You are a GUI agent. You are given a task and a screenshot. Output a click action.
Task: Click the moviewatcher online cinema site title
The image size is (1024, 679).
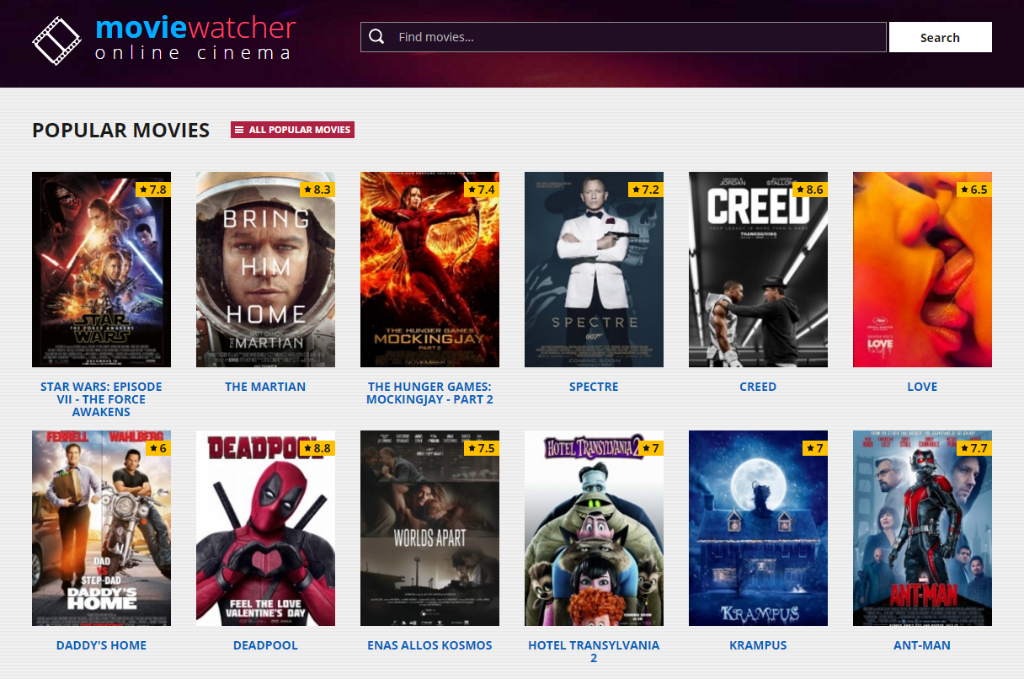(x=195, y=38)
